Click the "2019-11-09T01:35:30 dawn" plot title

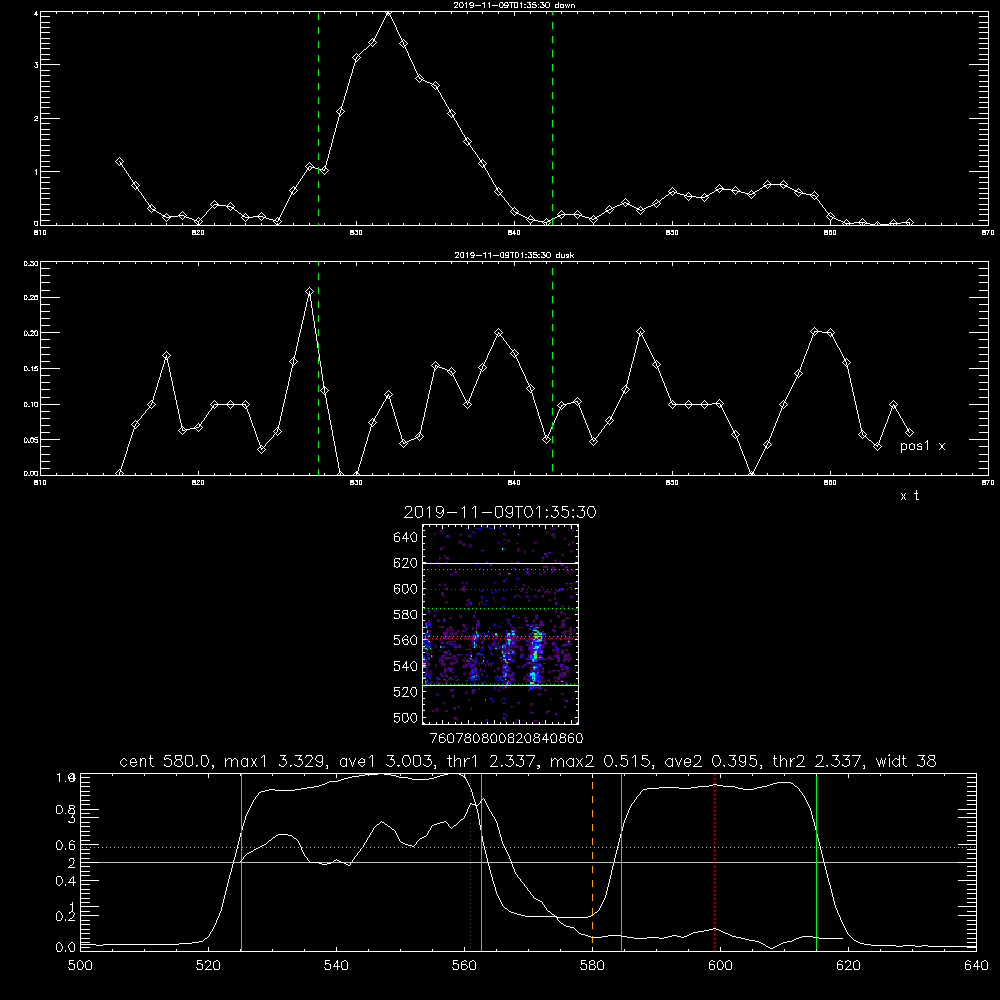tap(514, 5)
